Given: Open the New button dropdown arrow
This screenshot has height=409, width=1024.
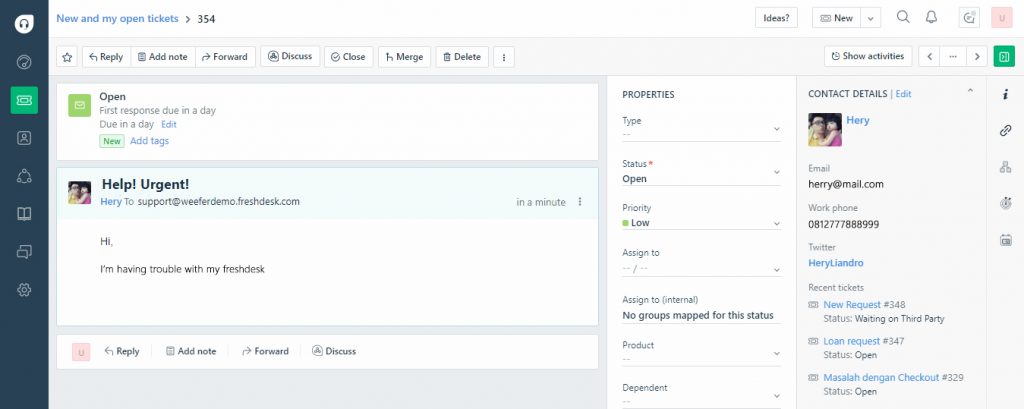Looking at the screenshot, I should point(871,18).
